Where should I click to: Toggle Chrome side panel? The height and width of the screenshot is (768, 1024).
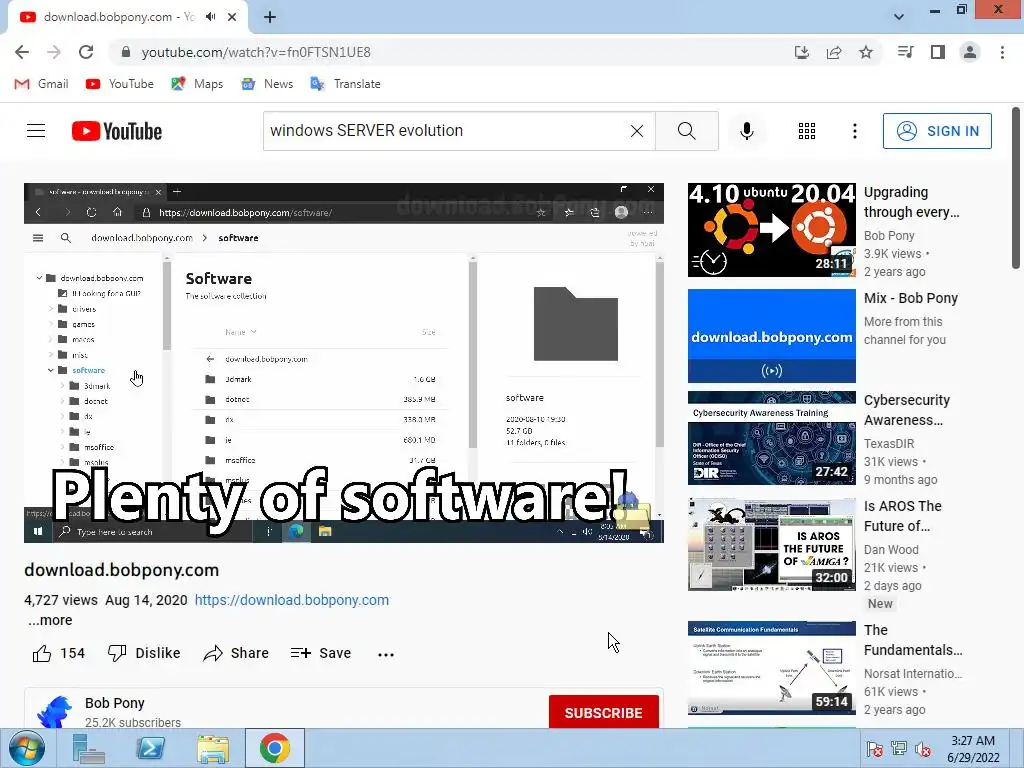point(938,52)
